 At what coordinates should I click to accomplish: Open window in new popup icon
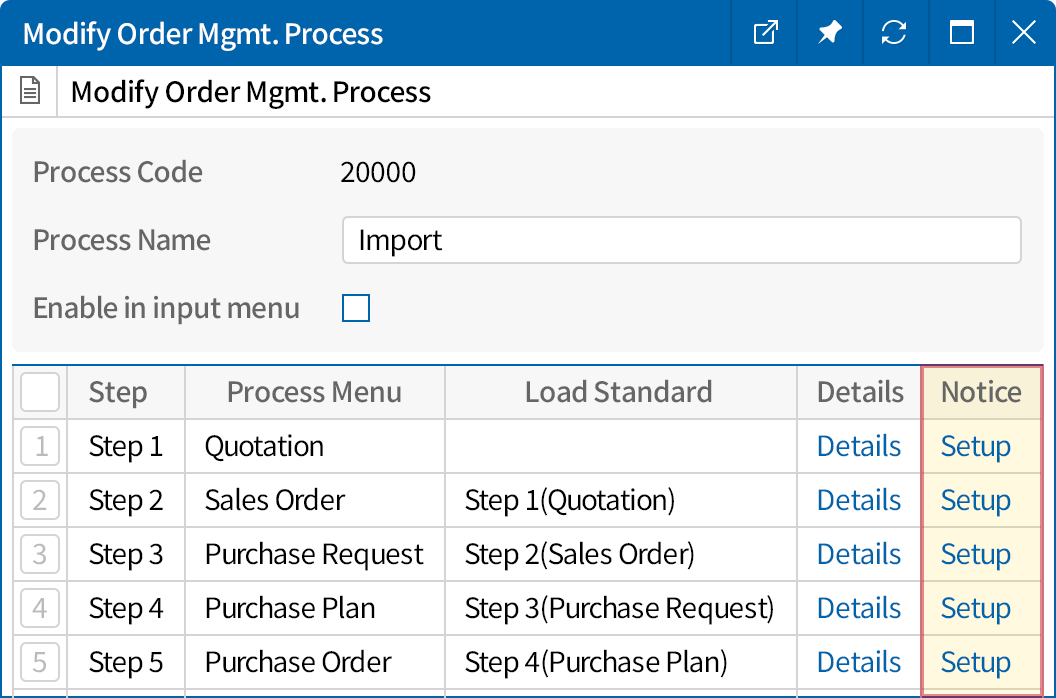pos(765,33)
